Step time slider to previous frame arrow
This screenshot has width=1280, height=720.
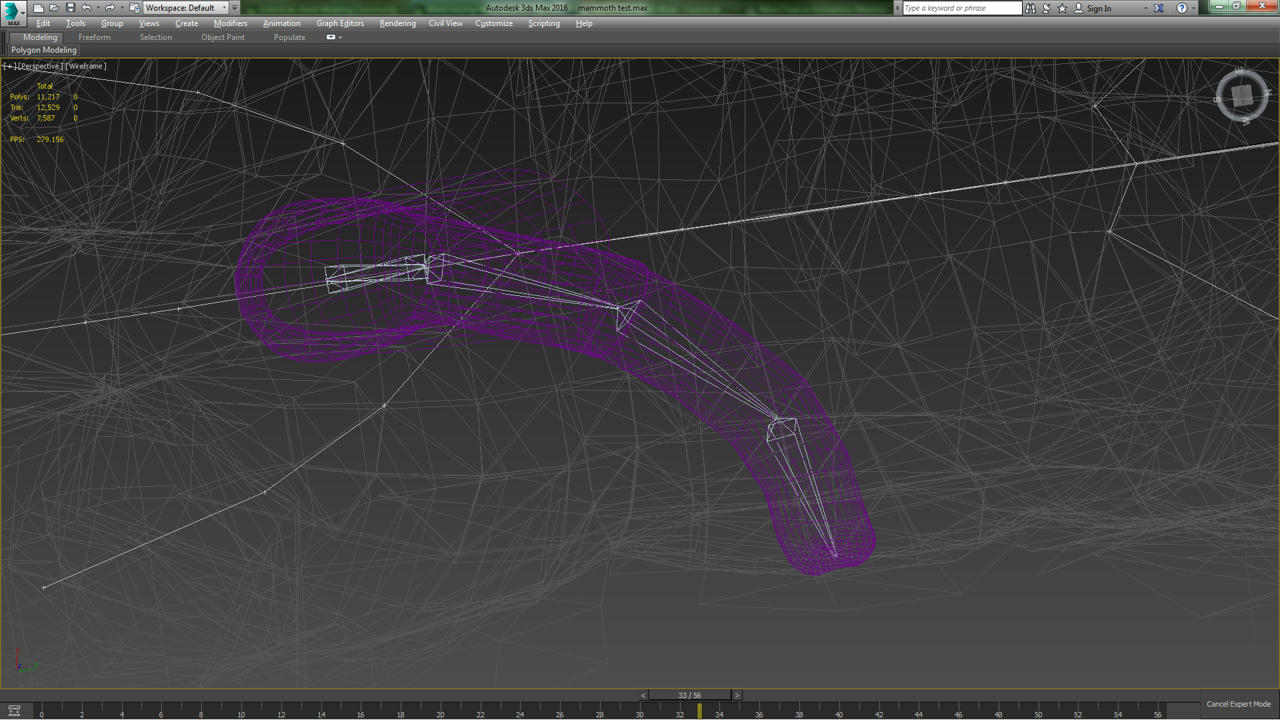pyautogui.click(x=643, y=695)
